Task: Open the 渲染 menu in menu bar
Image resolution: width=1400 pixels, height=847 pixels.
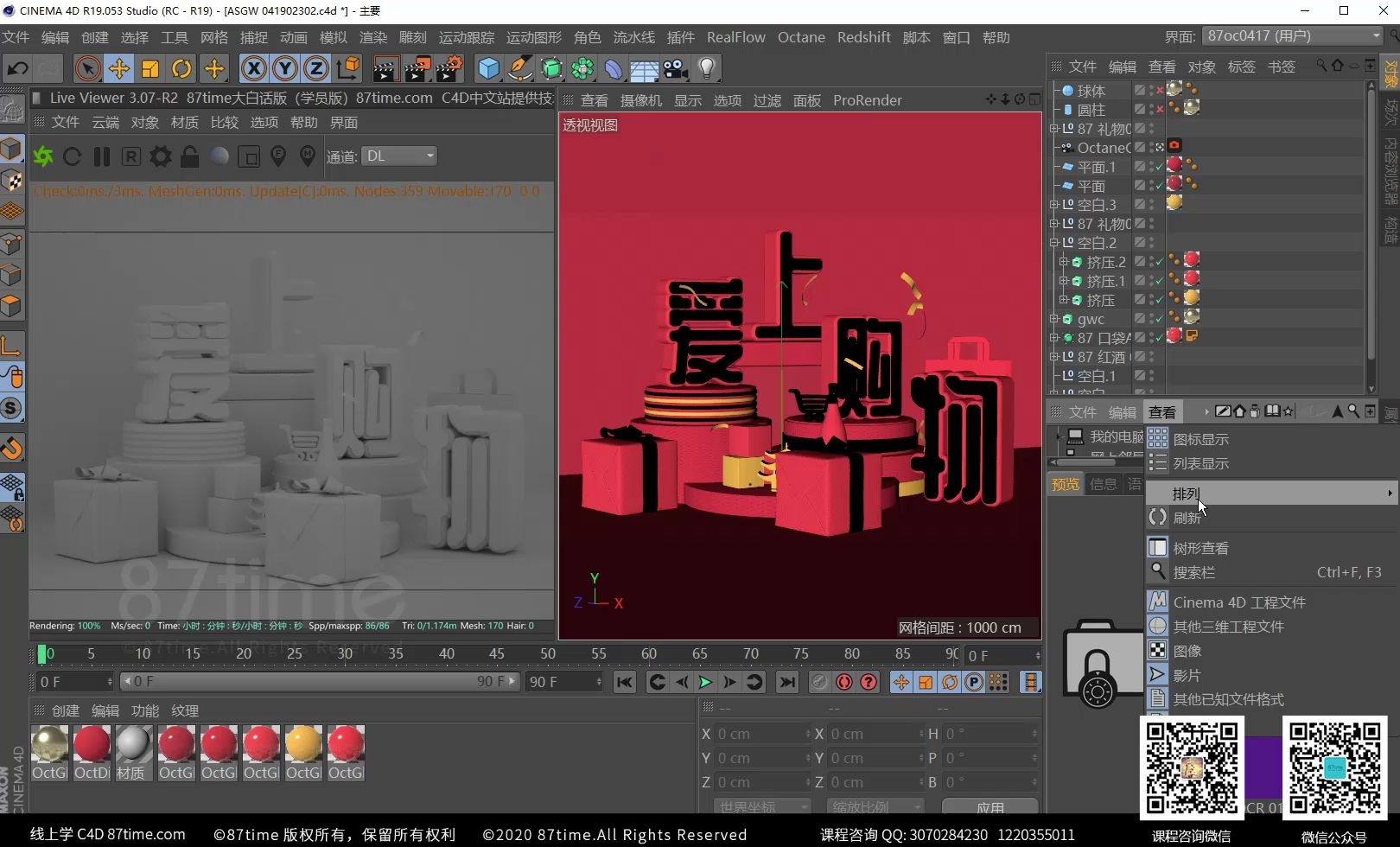Action: coord(373,37)
